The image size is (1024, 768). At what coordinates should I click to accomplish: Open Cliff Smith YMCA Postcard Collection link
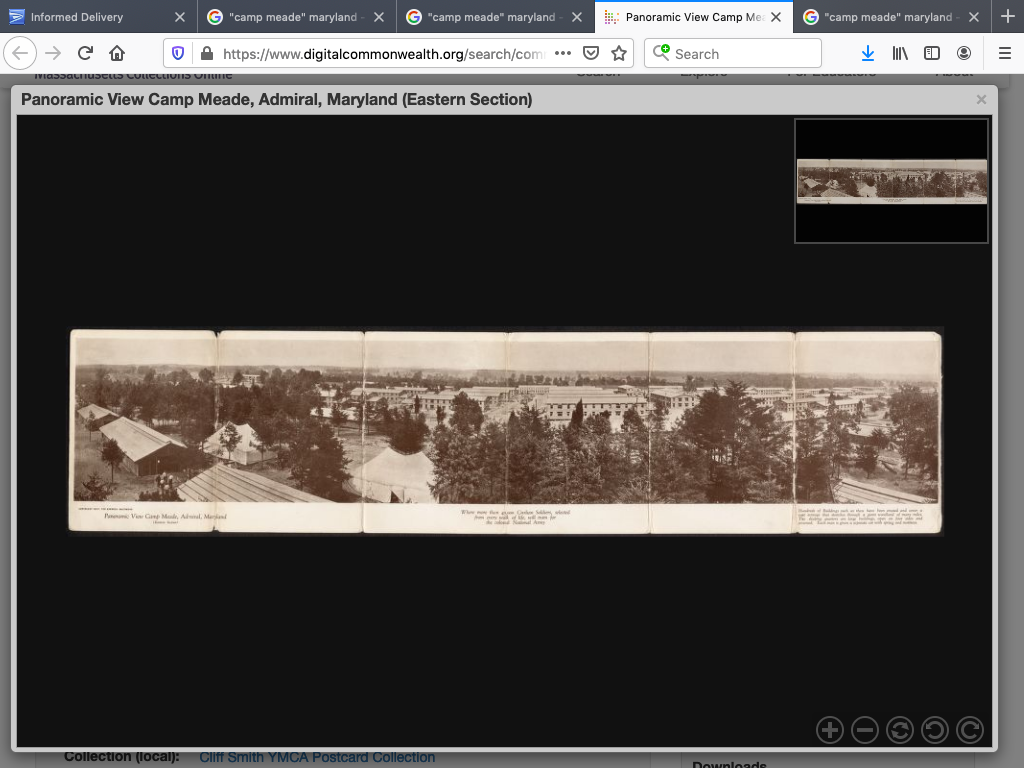[x=317, y=757]
